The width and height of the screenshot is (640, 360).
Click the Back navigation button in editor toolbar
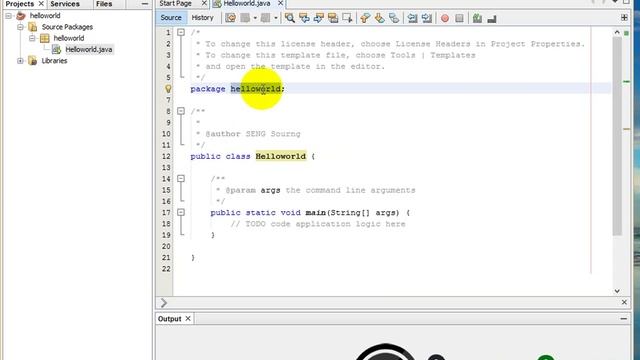[245, 18]
